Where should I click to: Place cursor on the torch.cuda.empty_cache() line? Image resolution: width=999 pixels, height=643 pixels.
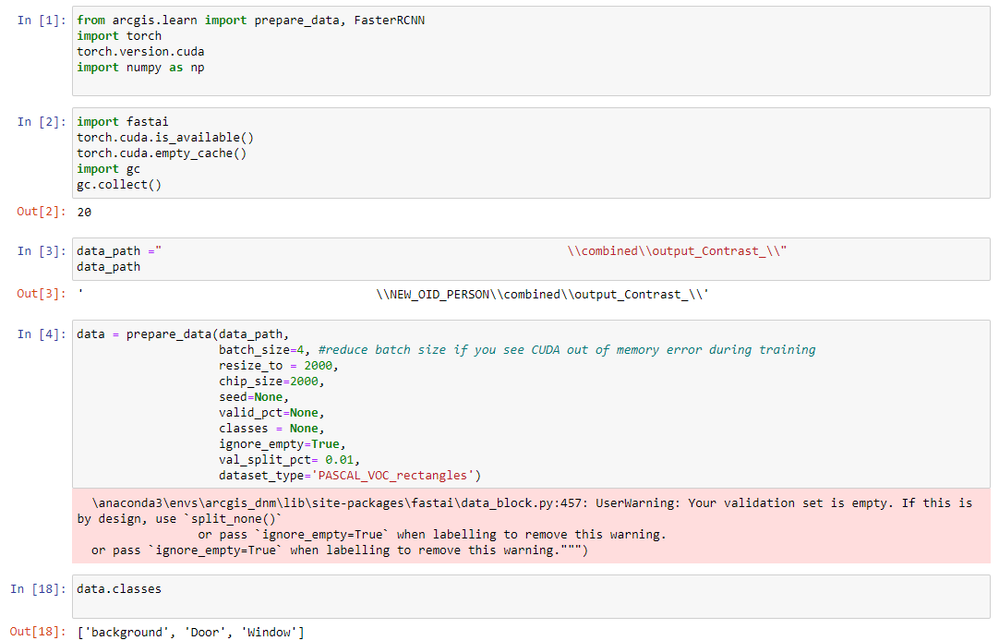click(162, 153)
